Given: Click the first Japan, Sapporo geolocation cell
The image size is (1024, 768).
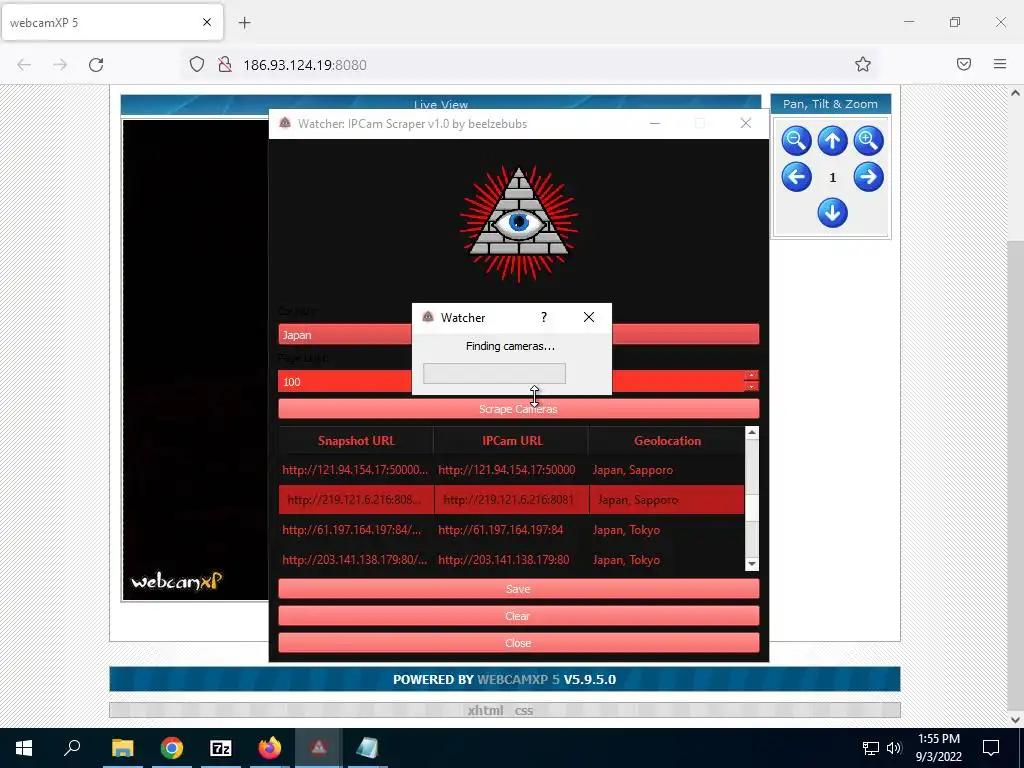Looking at the screenshot, I should [x=667, y=470].
